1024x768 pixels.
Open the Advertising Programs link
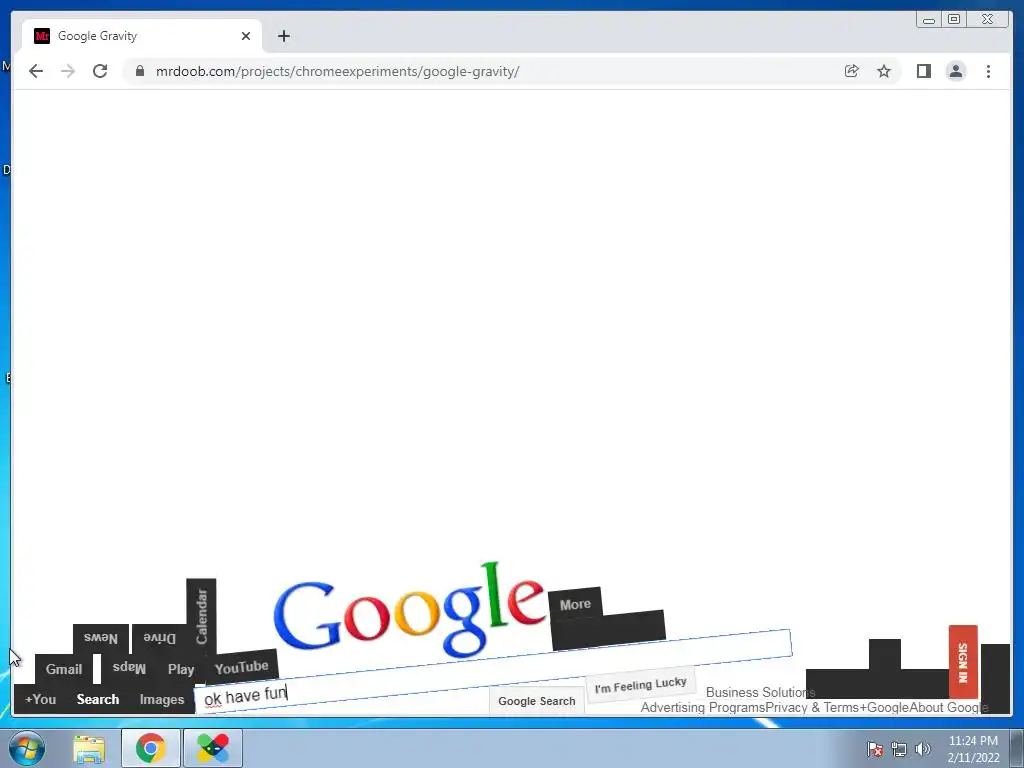(x=703, y=707)
